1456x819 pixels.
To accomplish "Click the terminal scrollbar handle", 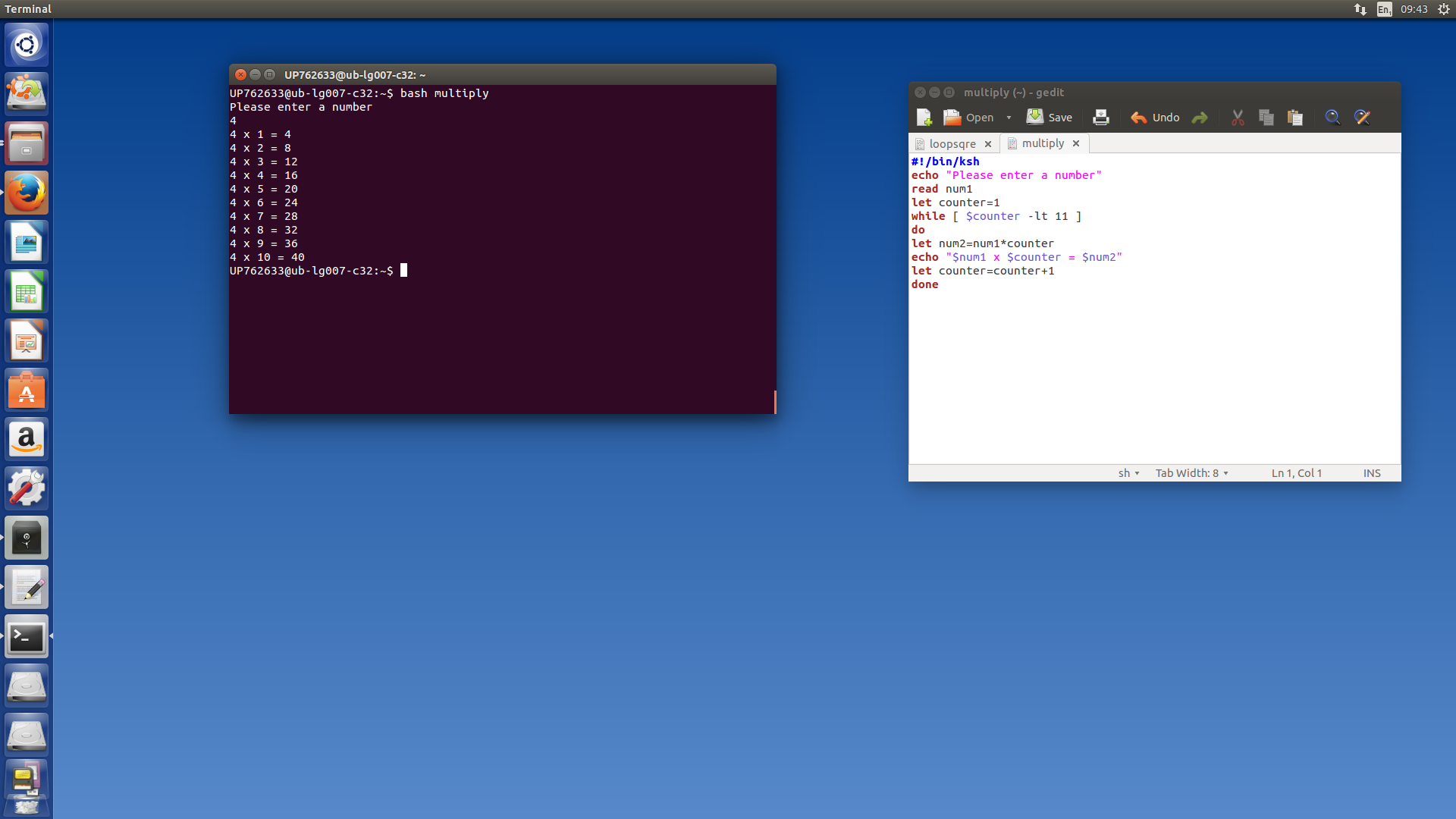I will pyautogui.click(x=774, y=402).
